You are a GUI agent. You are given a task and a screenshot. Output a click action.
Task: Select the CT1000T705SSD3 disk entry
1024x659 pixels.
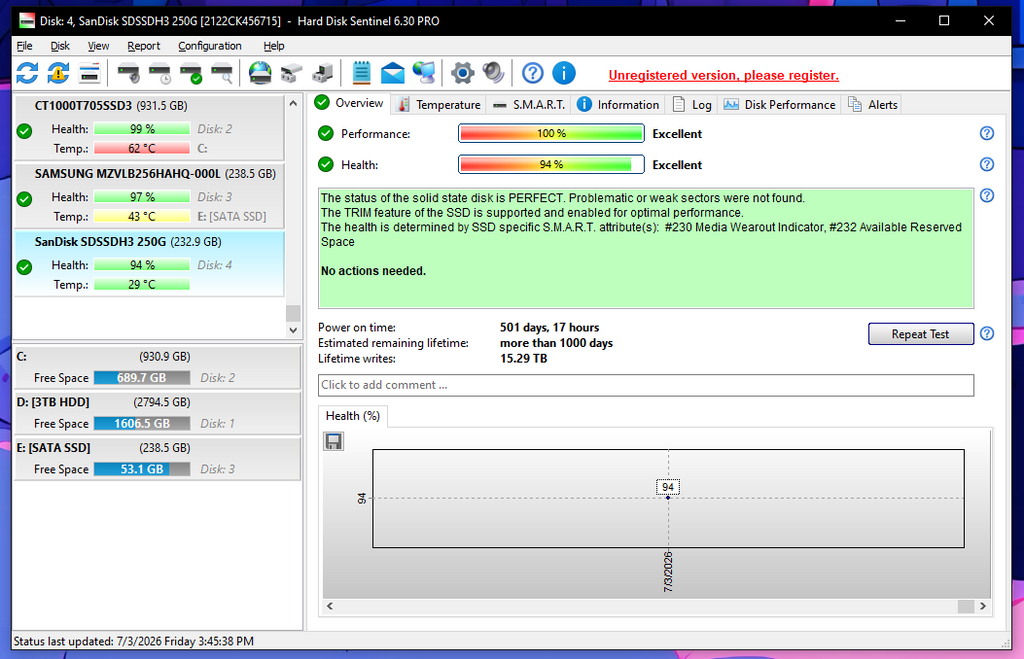pyautogui.click(x=149, y=128)
